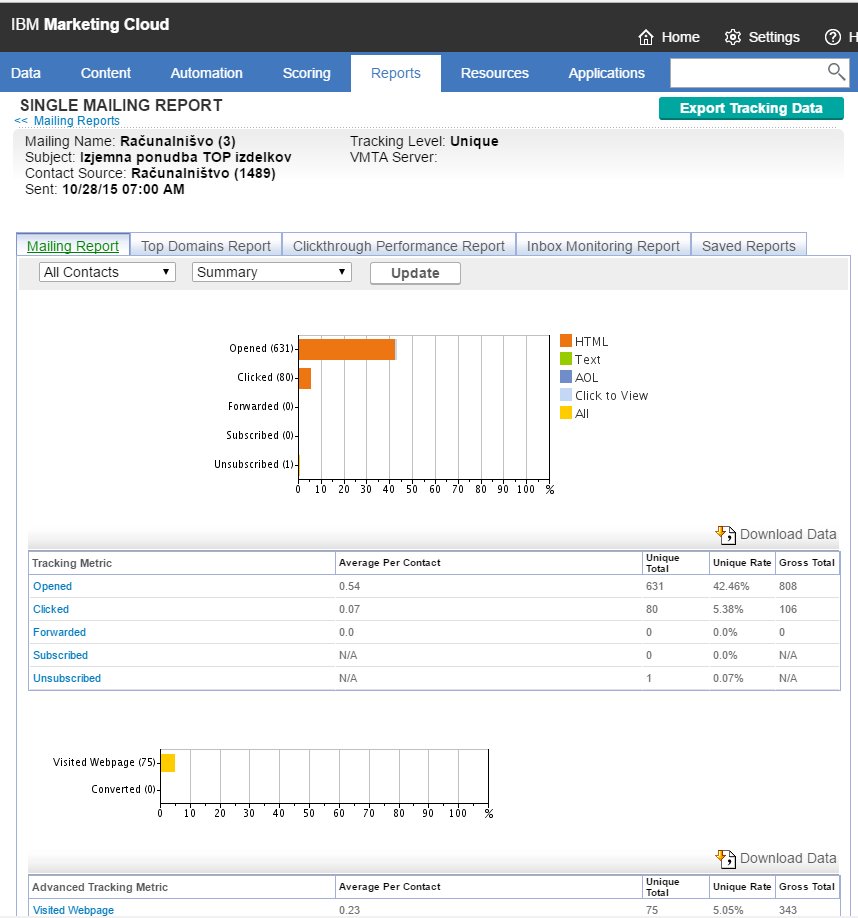Open the Scoring menu
The height and width of the screenshot is (918, 858).
(x=307, y=73)
